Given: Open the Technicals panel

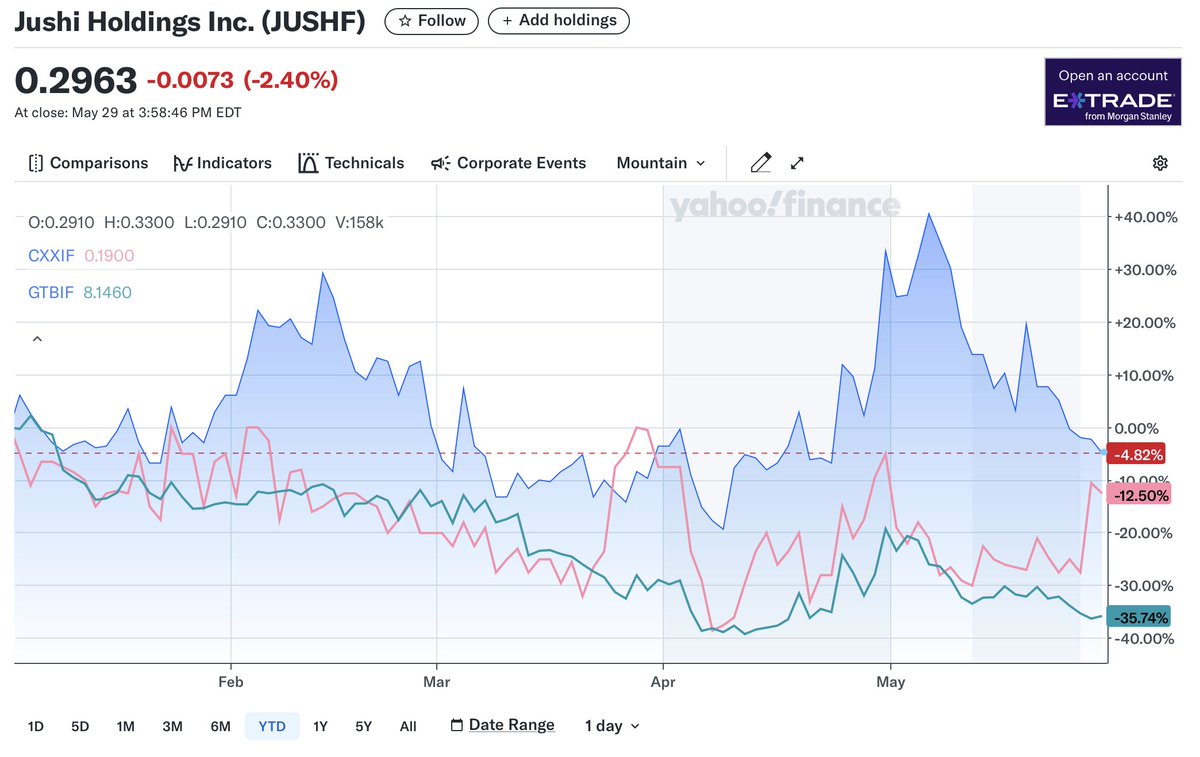Looking at the screenshot, I should tap(351, 163).
